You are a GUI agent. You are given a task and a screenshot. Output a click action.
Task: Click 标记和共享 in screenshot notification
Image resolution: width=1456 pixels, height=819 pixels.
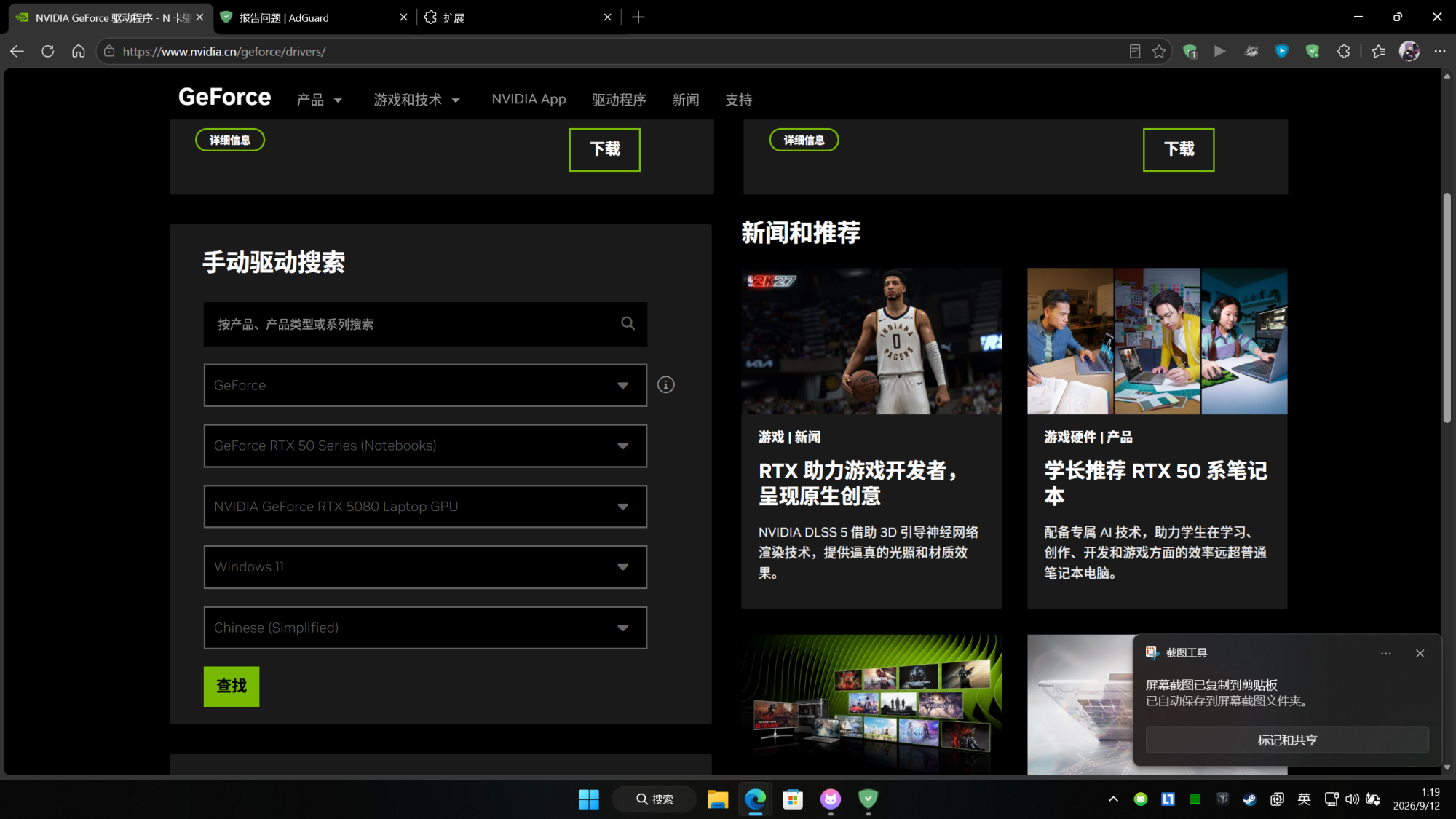(1287, 740)
